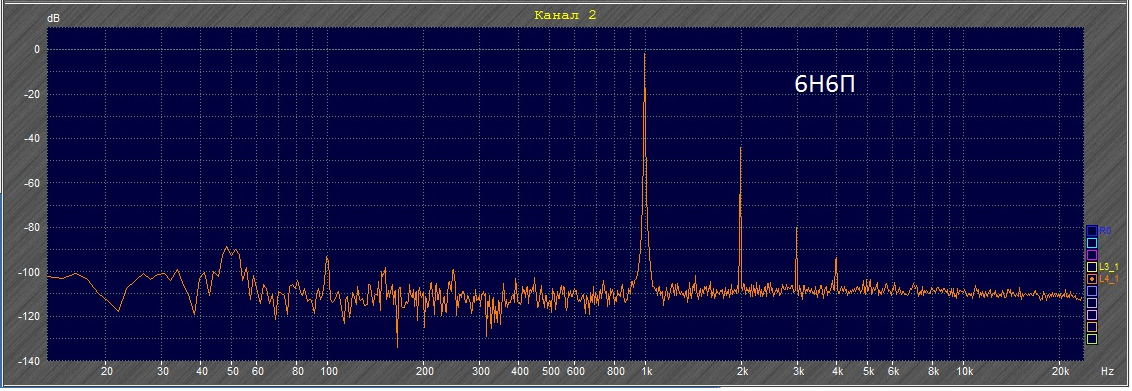Click the 1k frequency axis label
The image size is (1132, 391).
coord(646,372)
